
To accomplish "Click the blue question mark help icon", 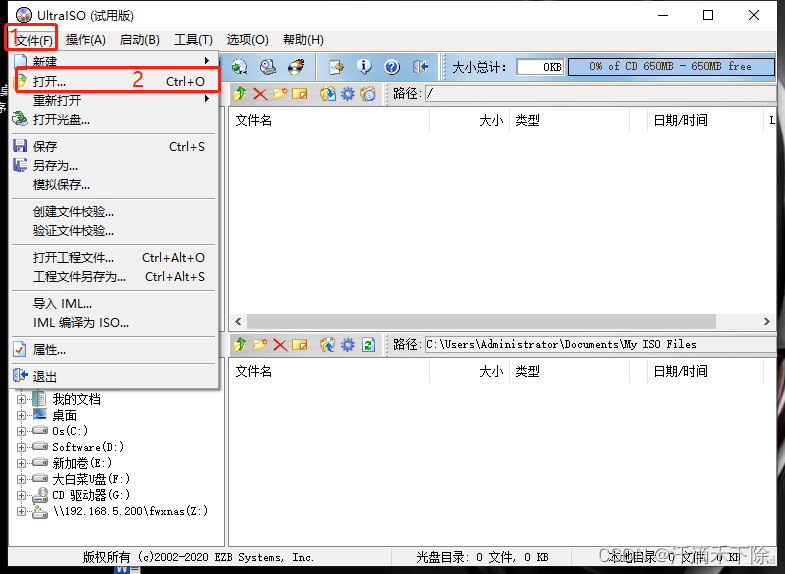I will click(392, 67).
